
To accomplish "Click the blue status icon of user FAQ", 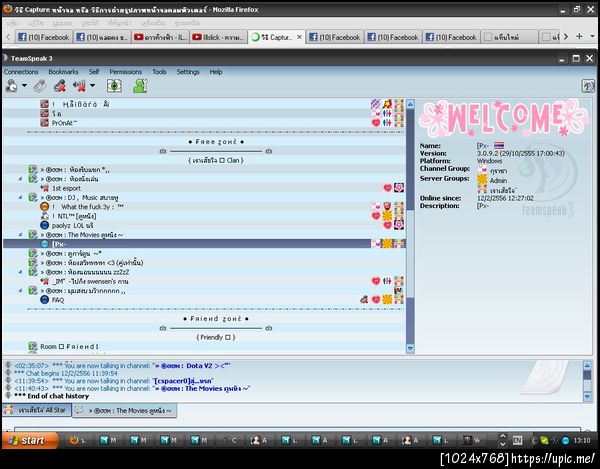I will [44, 300].
